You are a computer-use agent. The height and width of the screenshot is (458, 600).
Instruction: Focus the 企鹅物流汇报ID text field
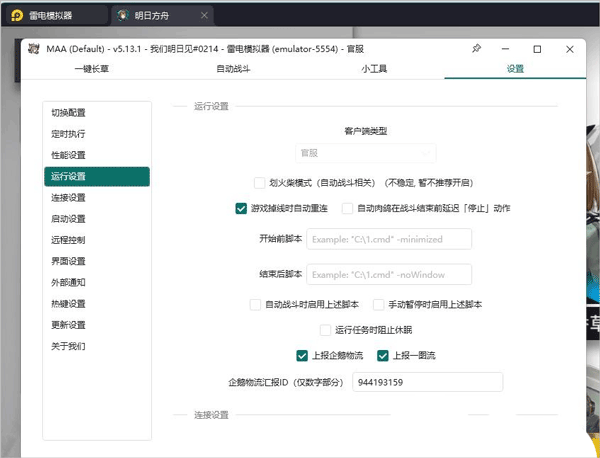(426, 383)
